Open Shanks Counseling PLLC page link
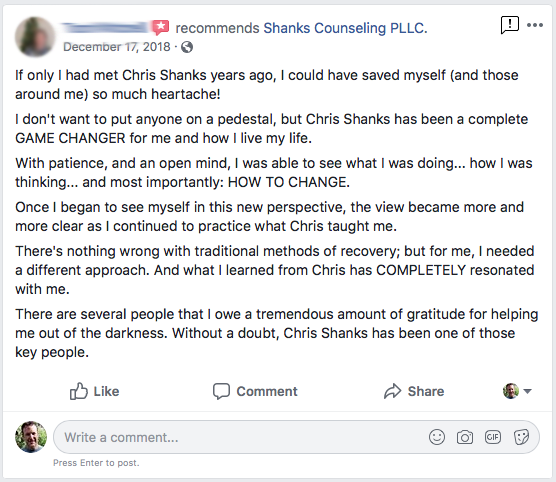 click(x=345, y=28)
